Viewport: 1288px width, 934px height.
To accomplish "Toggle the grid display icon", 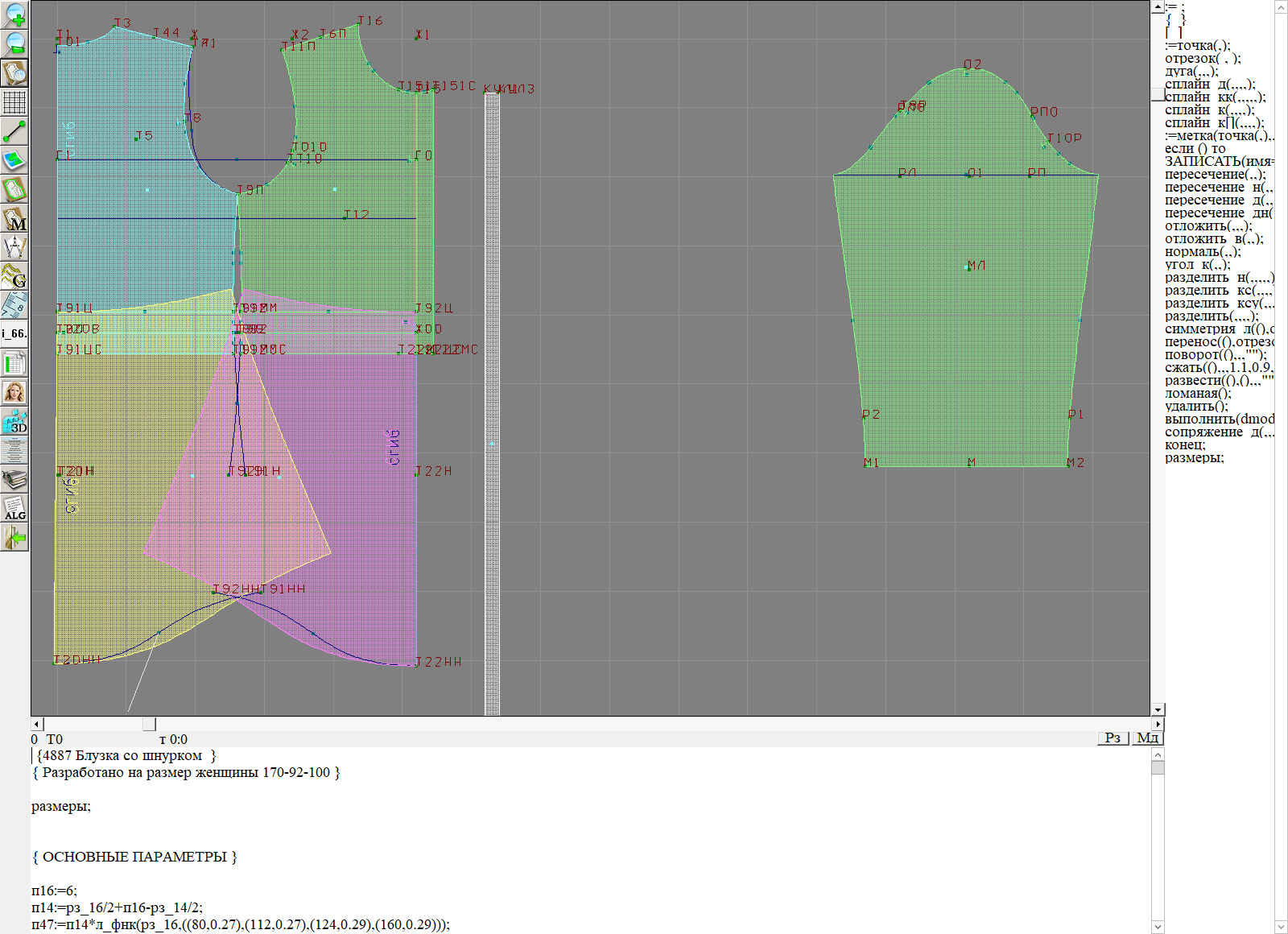I will pos(14,102).
